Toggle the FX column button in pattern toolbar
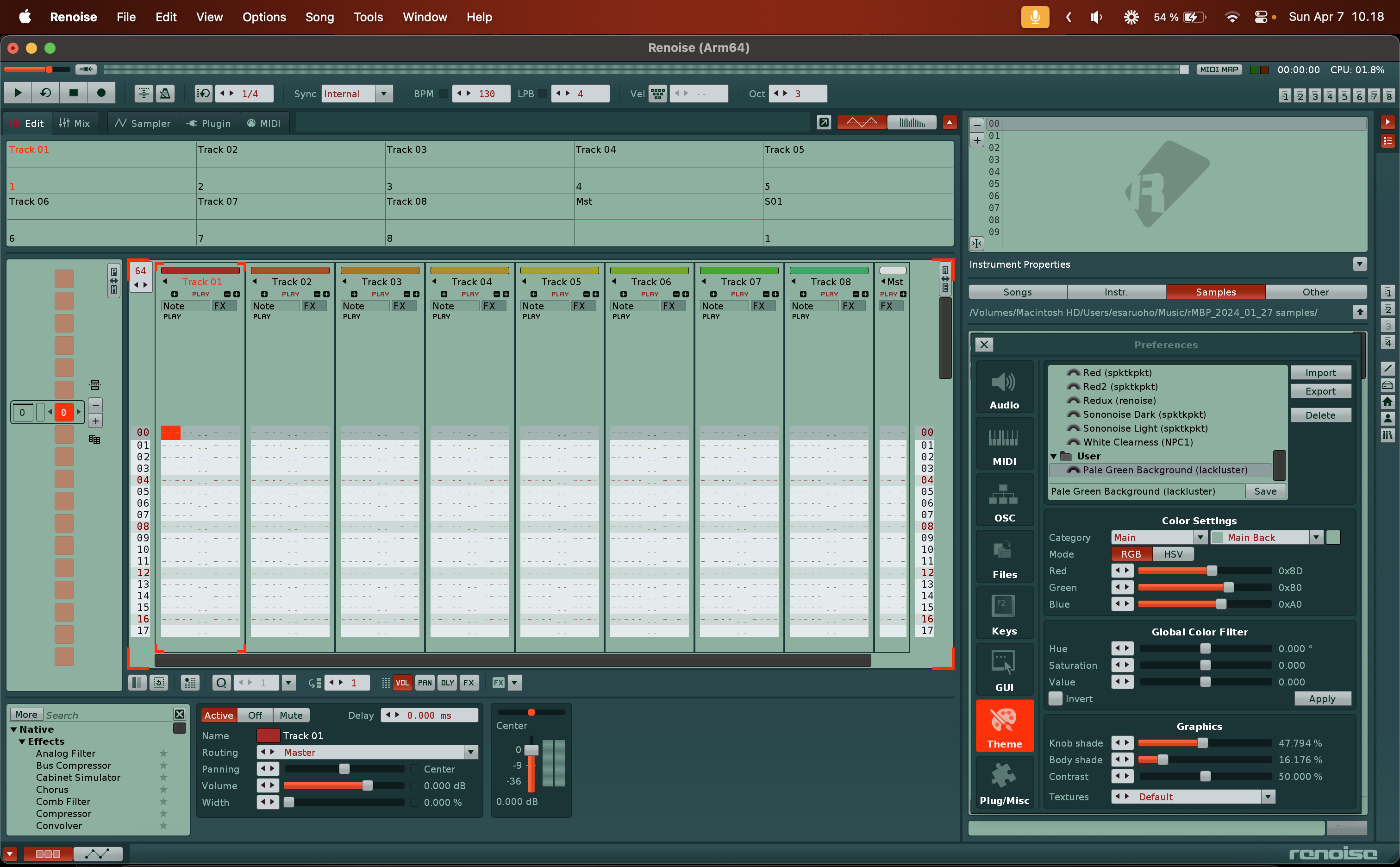 coord(469,682)
